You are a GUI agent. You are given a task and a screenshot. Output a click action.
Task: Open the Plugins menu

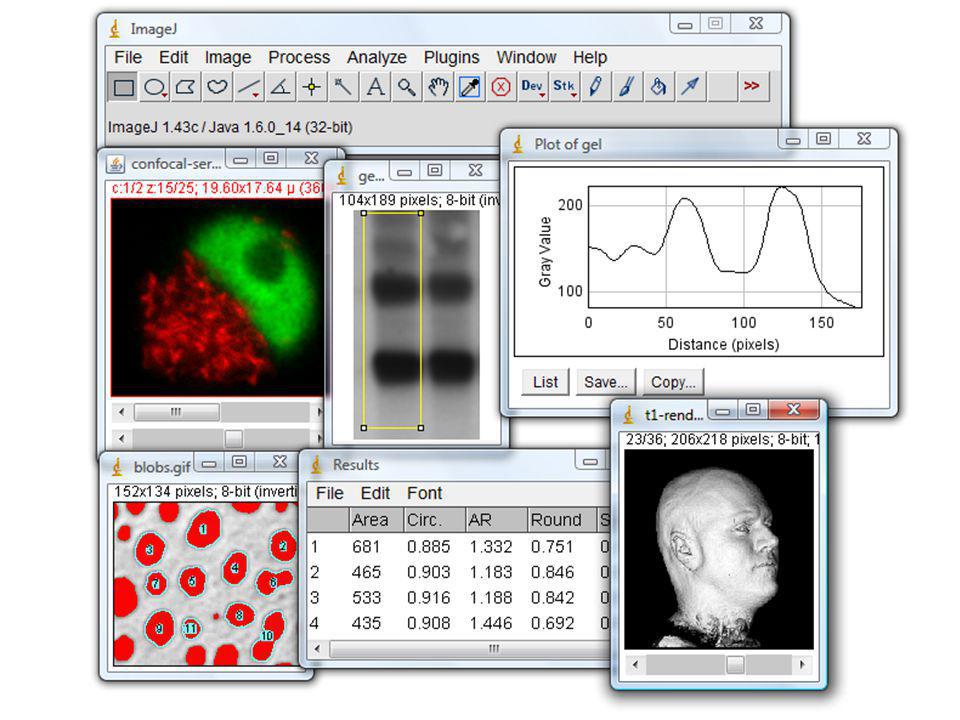(451, 58)
